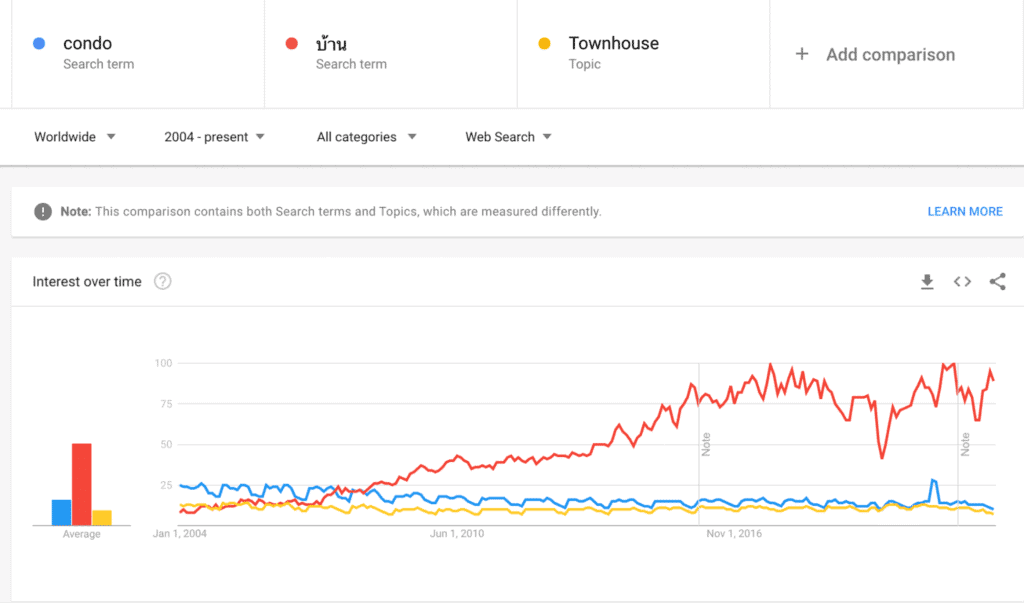Download the Interest over time data as CSV
This screenshot has height=603, width=1024.
[x=927, y=281]
